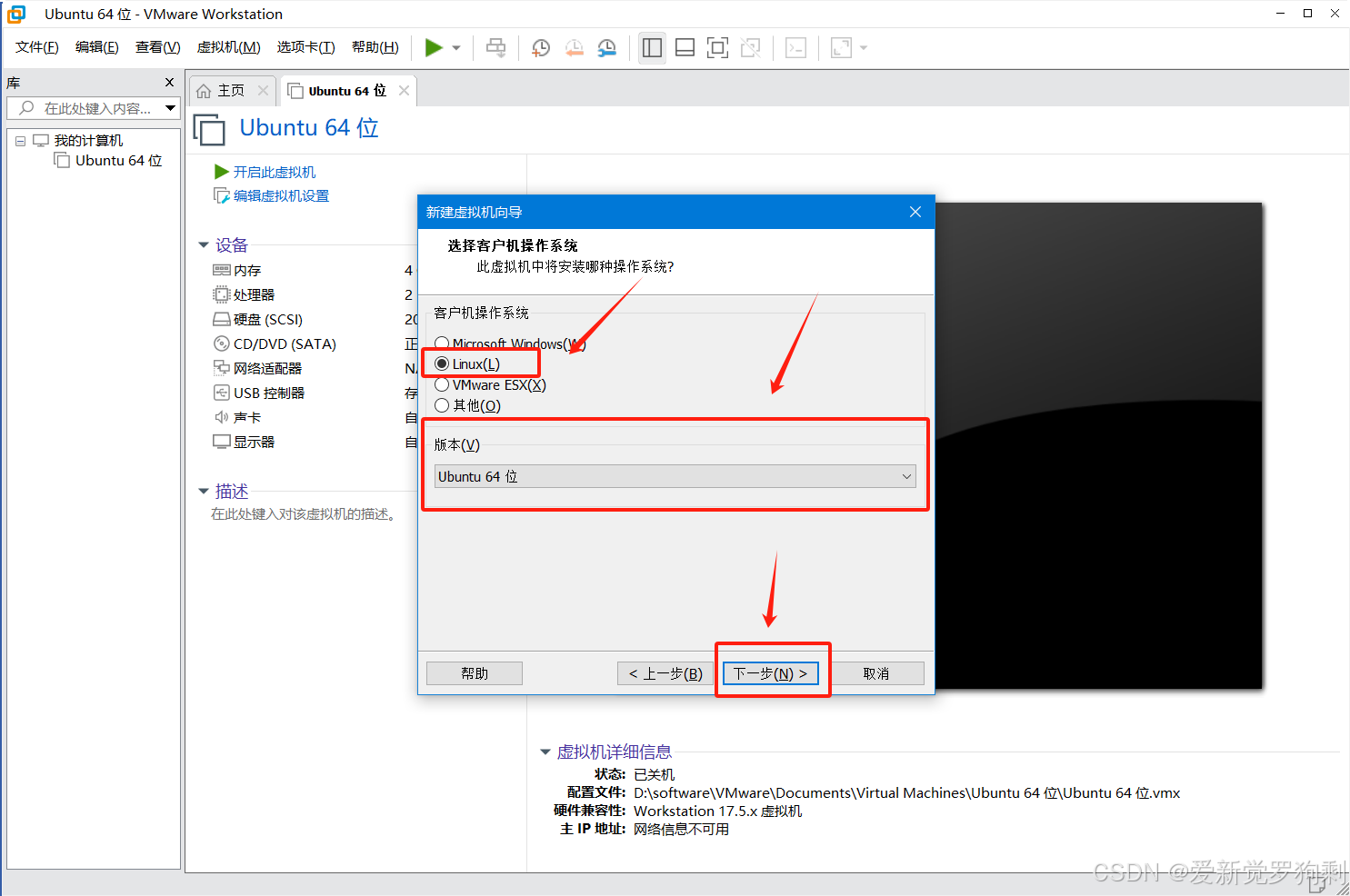Toggle the thumbnail bar view icon

pos(685,47)
